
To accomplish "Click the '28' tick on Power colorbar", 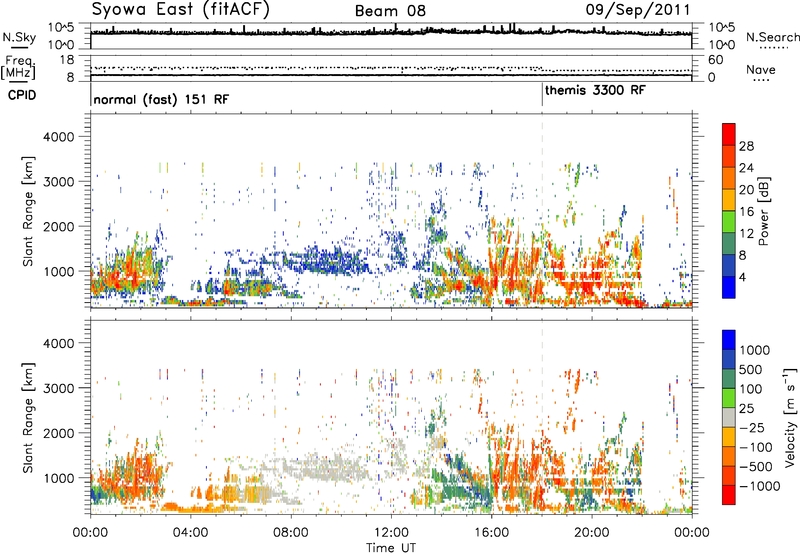I will tap(746, 146).
